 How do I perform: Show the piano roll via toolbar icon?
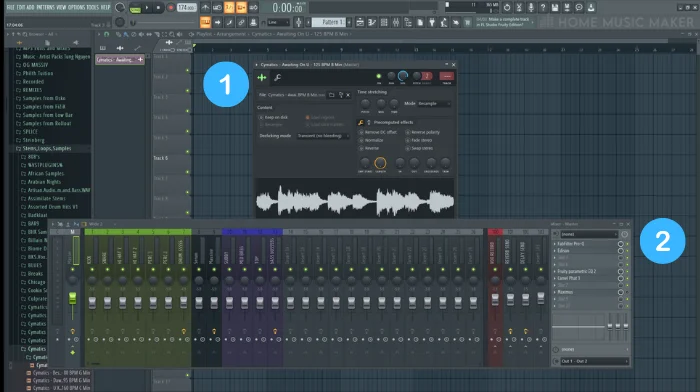(372, 22)
